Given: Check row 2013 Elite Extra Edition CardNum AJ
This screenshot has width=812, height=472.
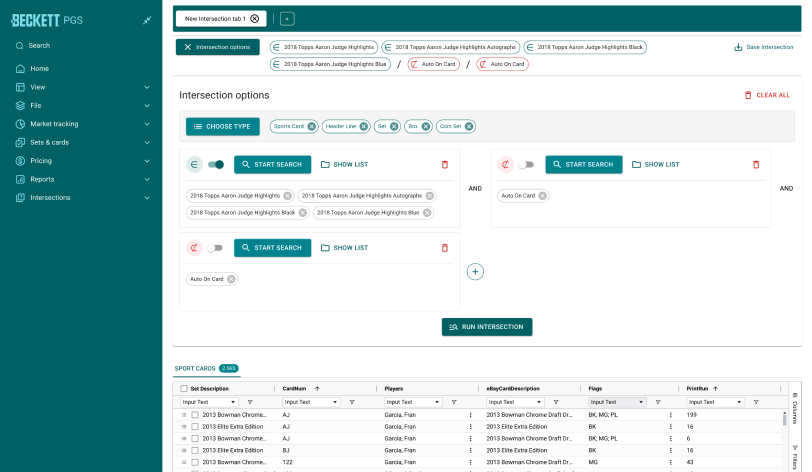Looking at the screenshot, I should (x=195, y=427).
